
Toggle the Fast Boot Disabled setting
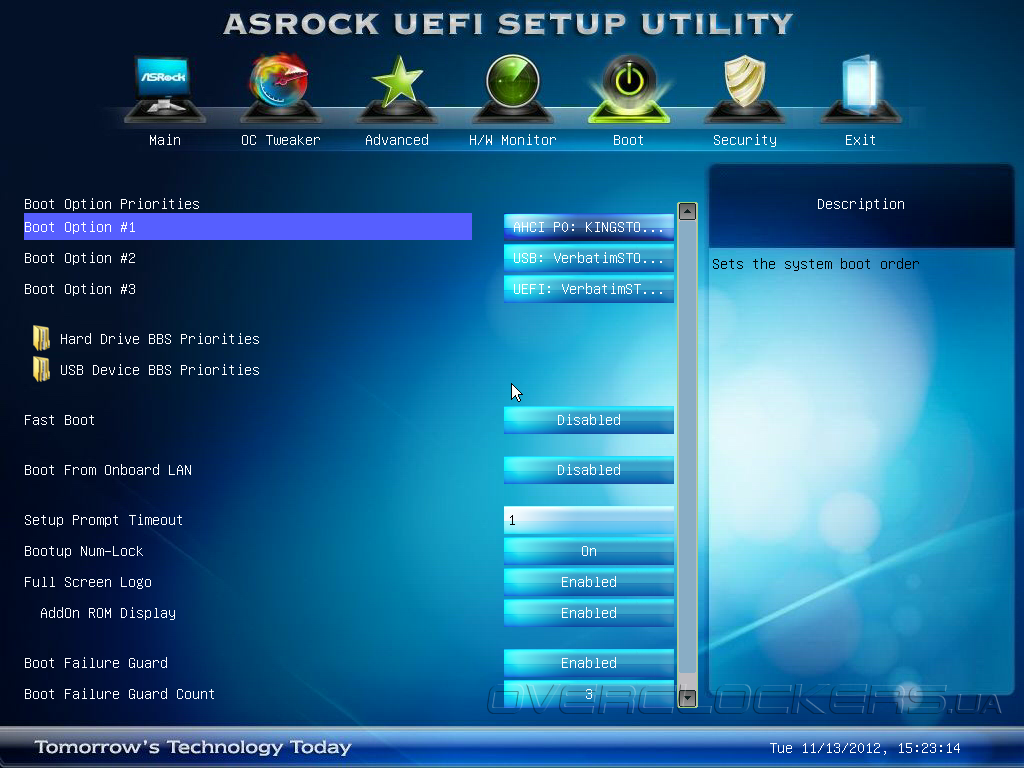coord(588,420)
